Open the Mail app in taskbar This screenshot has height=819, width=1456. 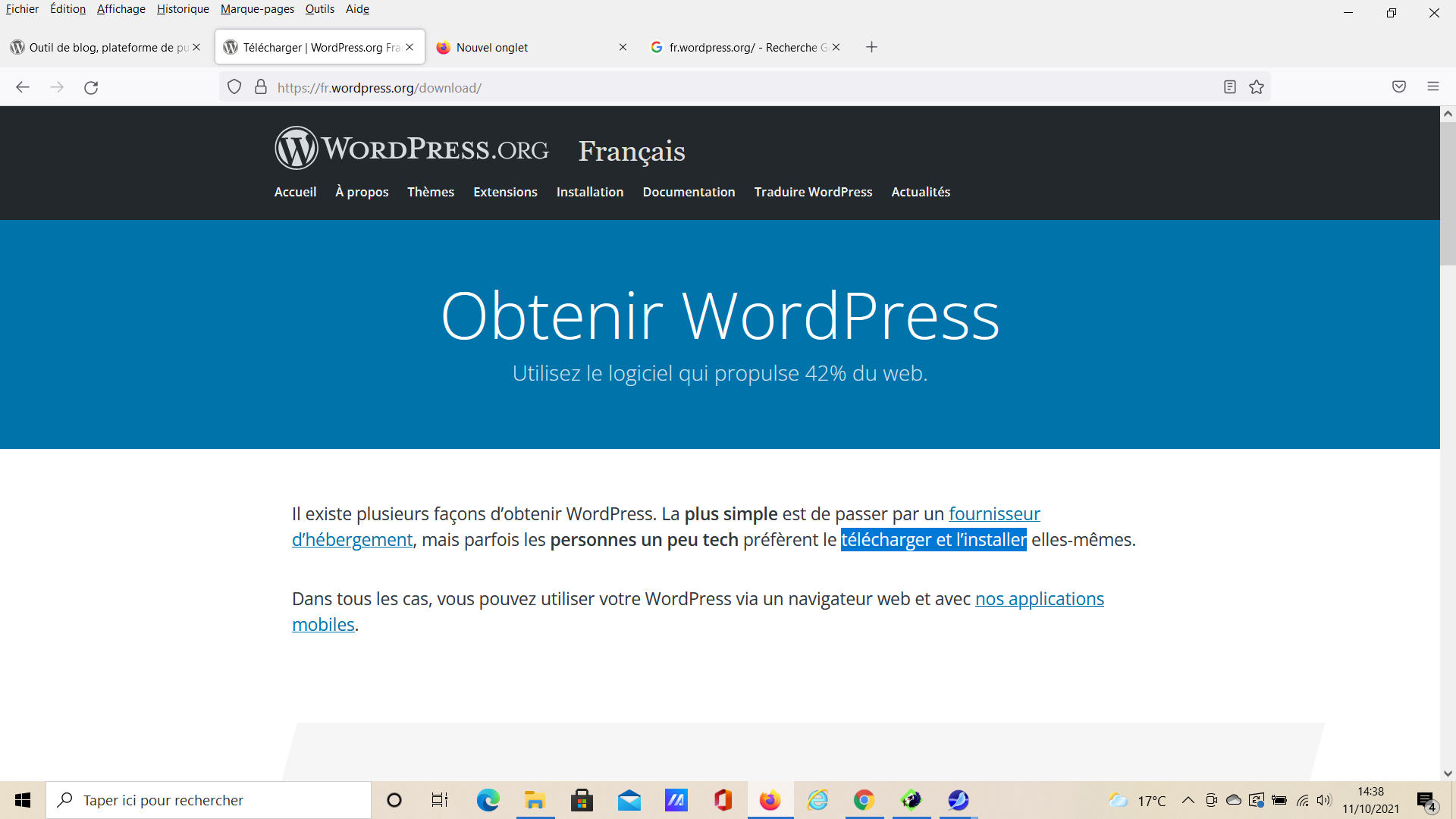point(629,800)
